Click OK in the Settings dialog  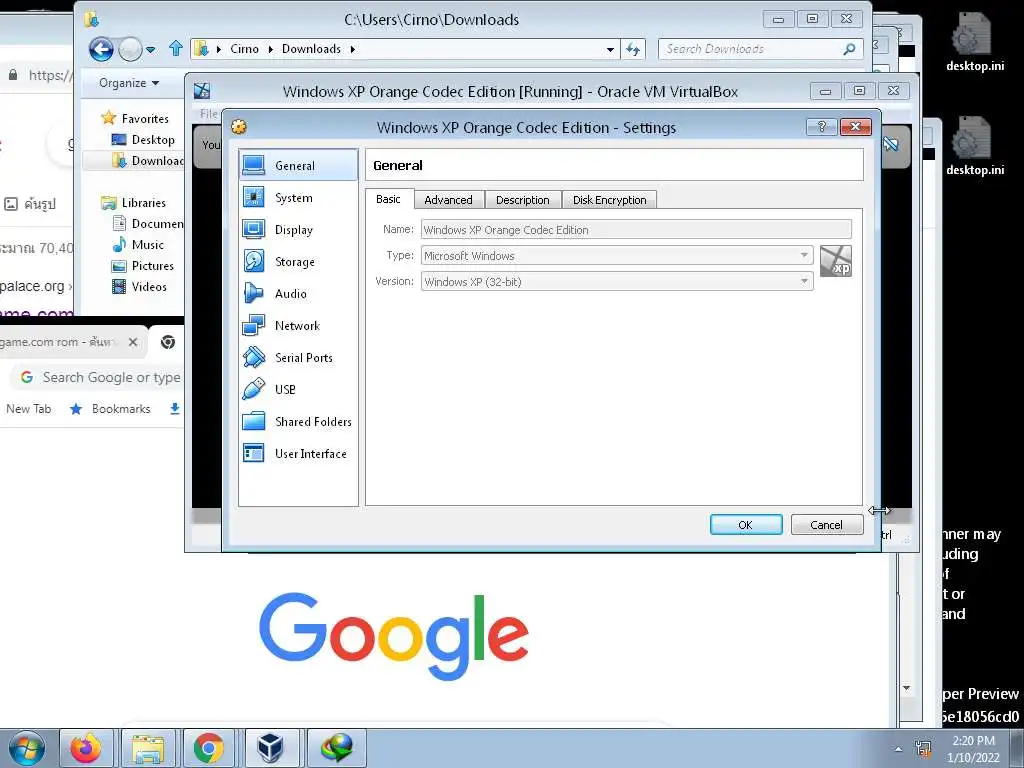click(746, 524)
